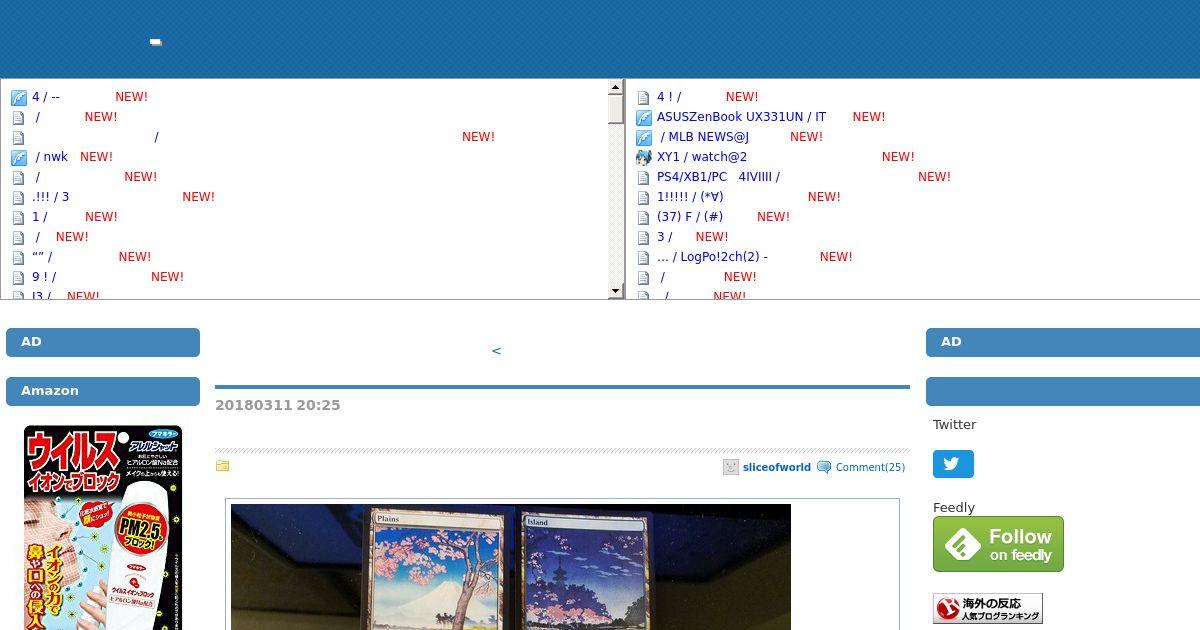Open the "/ nwk" feed link
Screen dimensions: 1200x630
pos(52,157)
